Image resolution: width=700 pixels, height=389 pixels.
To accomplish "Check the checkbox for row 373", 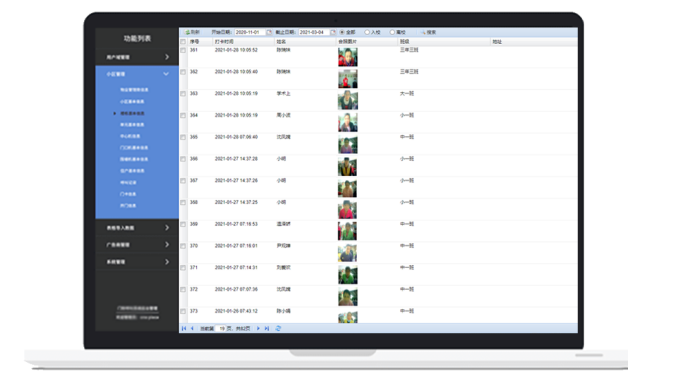I will point(183,311).
